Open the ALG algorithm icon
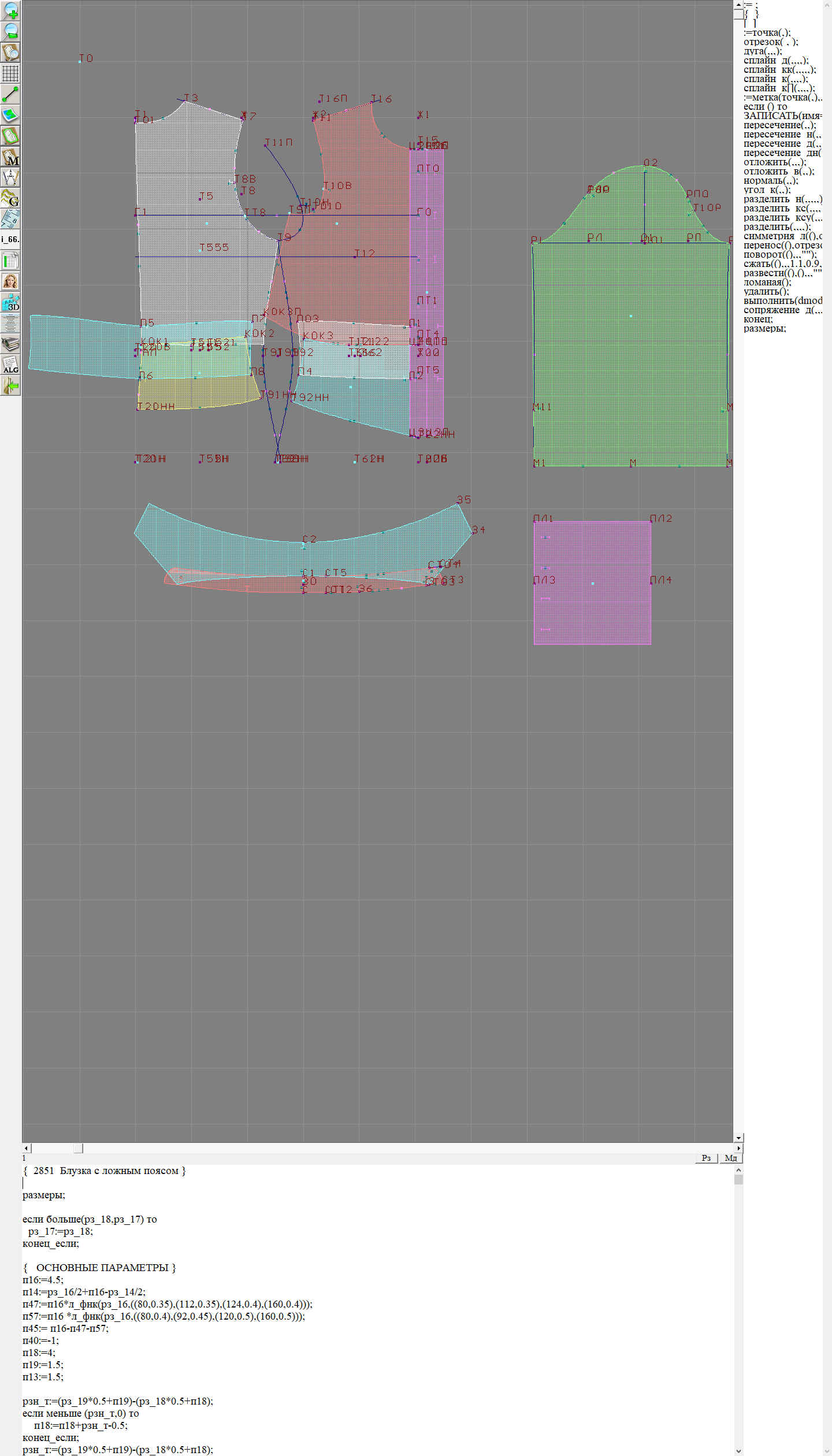This screenshot has width=832, height=1456. point(11,365)
